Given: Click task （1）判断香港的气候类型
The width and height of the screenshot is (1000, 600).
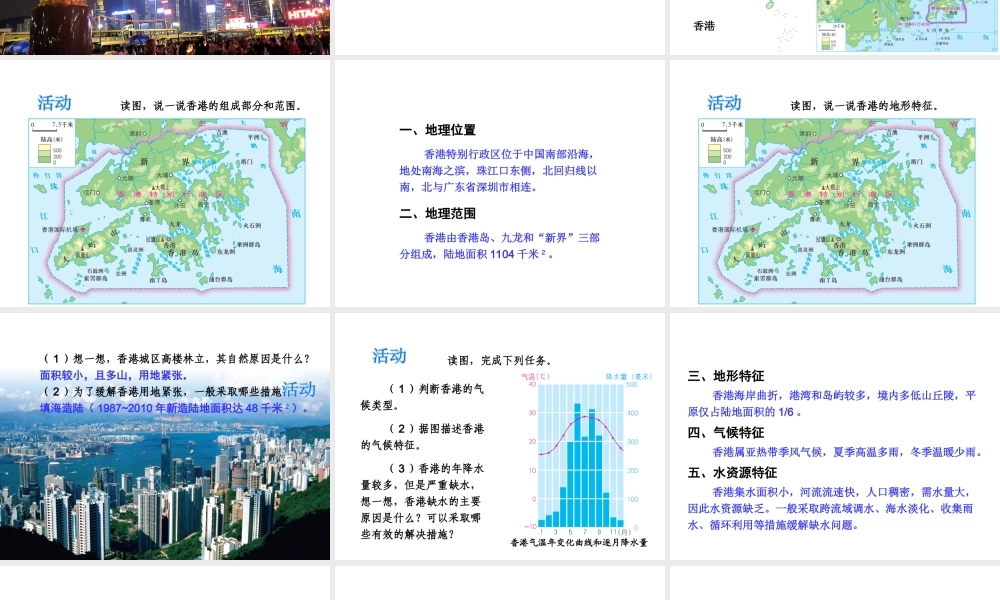Looking at the screenshot, I should (422, 397).
